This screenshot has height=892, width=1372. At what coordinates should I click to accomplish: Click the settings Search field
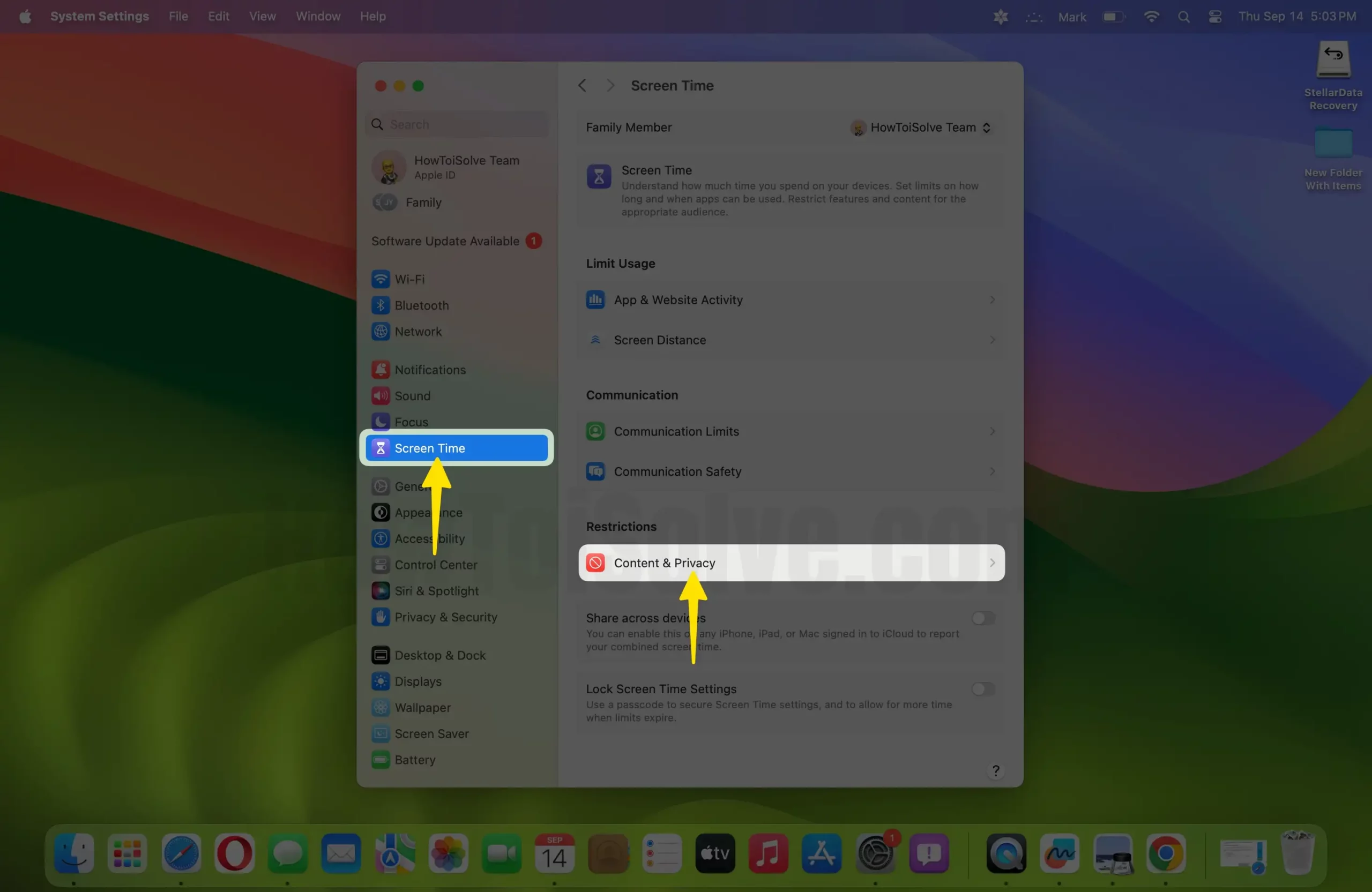click(x=457, y=124)
